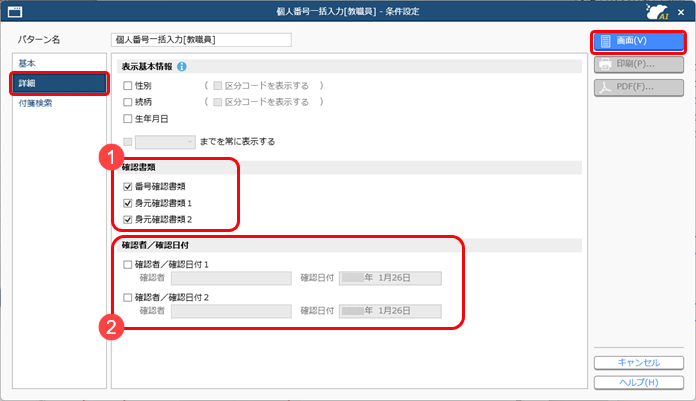
Task: Uncheck the 身元確認書類２ checkbox
Action: 128,220
